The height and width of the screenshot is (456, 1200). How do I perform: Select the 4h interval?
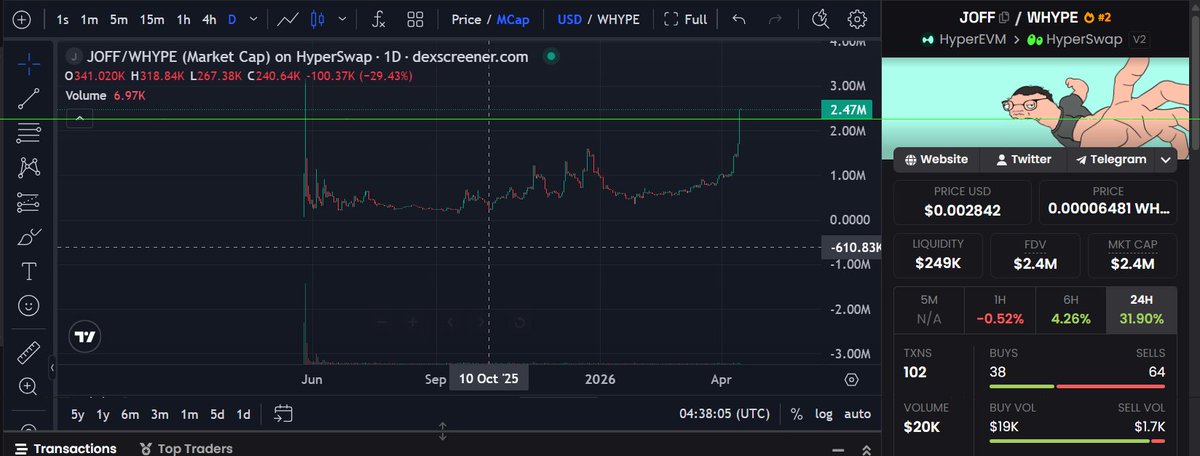(208, 19)
